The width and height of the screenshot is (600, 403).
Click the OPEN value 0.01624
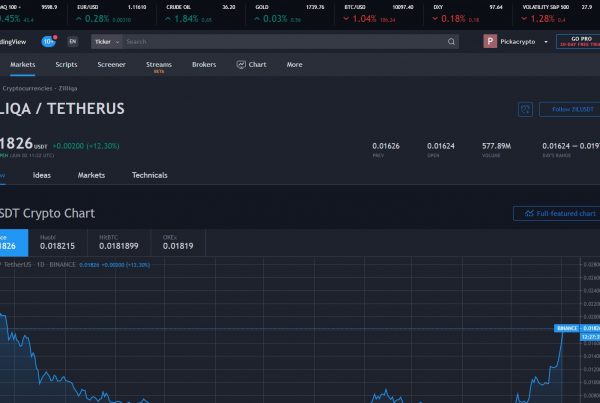[x=441, y=146]
